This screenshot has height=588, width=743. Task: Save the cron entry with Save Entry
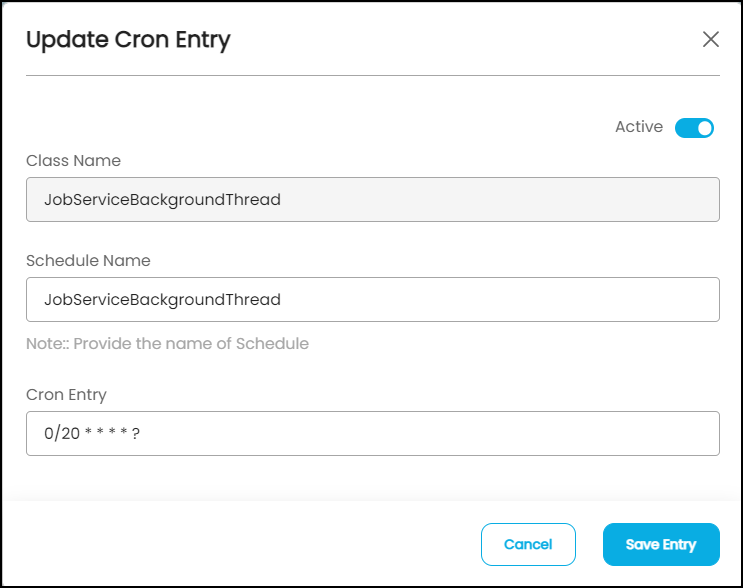tap(661, 544)
